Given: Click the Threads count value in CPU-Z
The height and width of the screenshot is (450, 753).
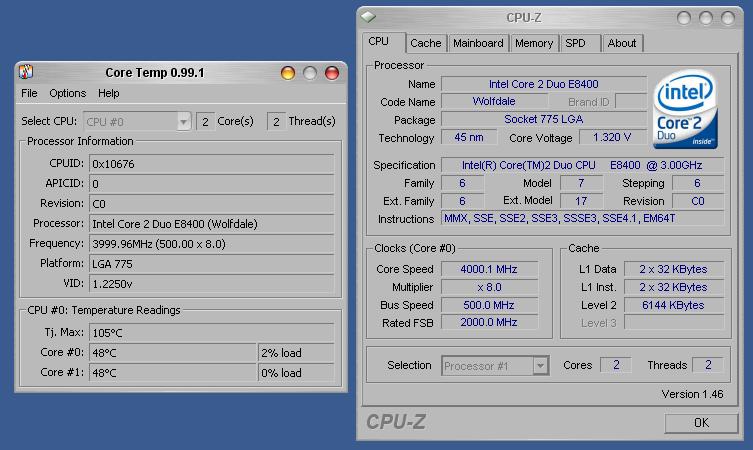Looking at the screenshot, I should click(x=708, y=365).
